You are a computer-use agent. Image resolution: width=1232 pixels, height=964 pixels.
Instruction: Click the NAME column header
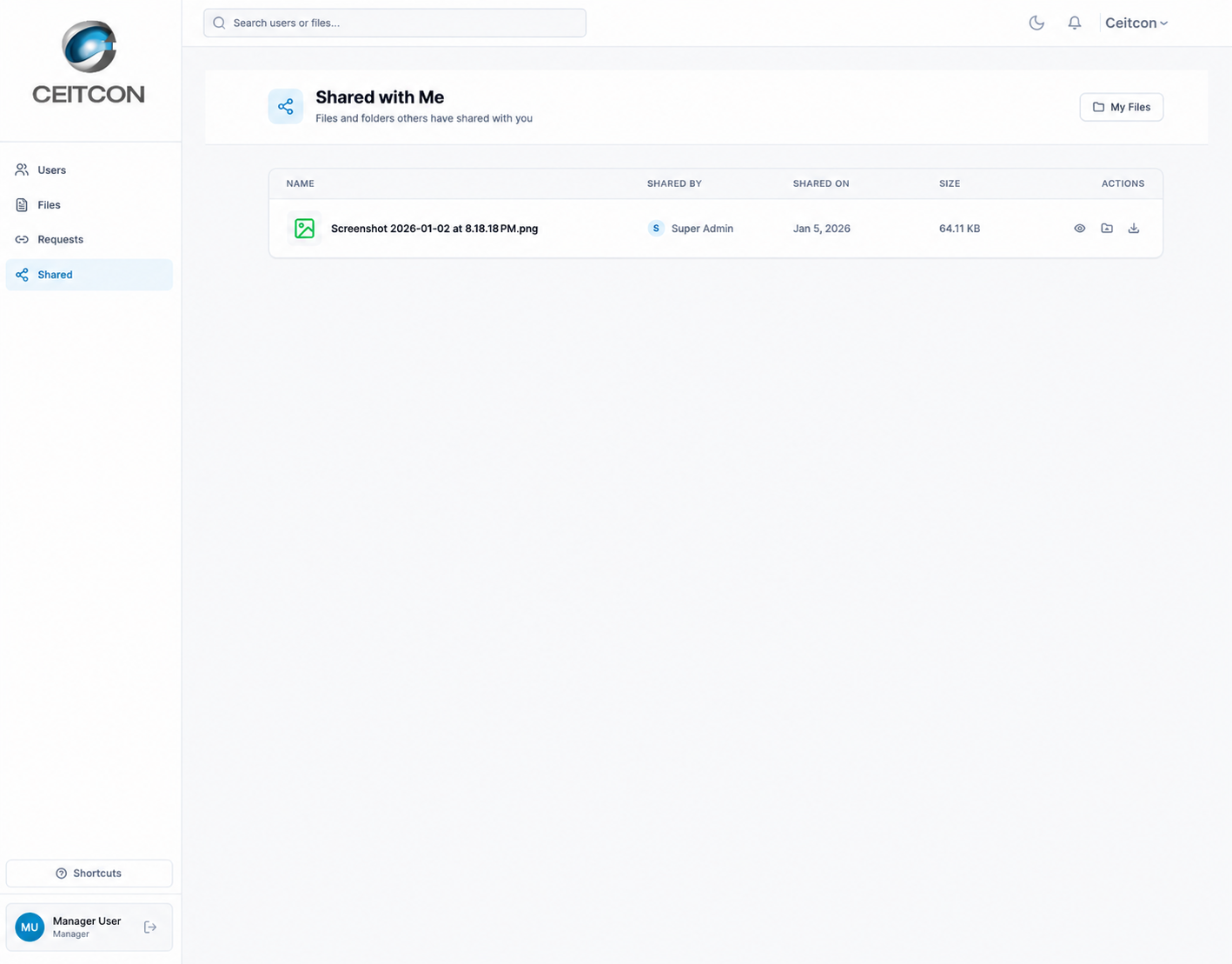[x=301, y=183]
